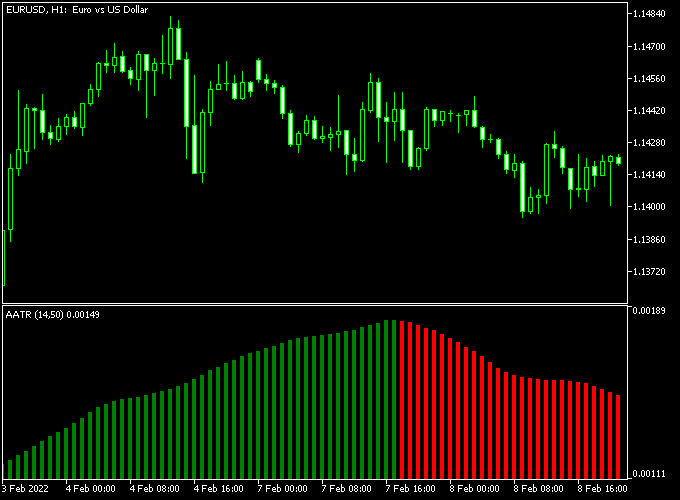The image size is (680, 500).
Task: Select the first red AATR histogram bar
Action: click(x=402, y=400)
